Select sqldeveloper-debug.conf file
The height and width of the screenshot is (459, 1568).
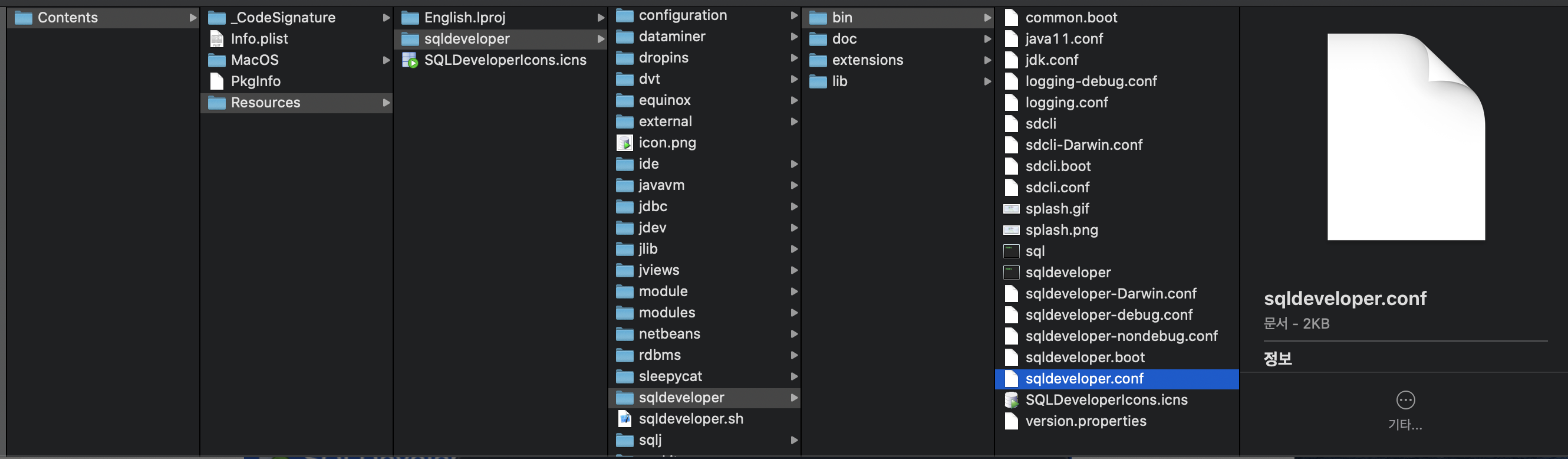1116,315
